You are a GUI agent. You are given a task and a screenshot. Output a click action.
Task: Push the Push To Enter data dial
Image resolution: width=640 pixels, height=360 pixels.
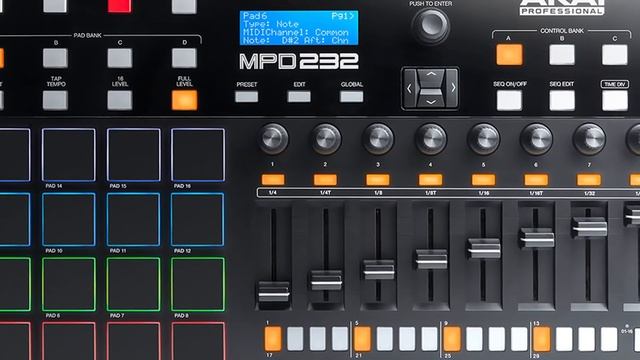431,25
